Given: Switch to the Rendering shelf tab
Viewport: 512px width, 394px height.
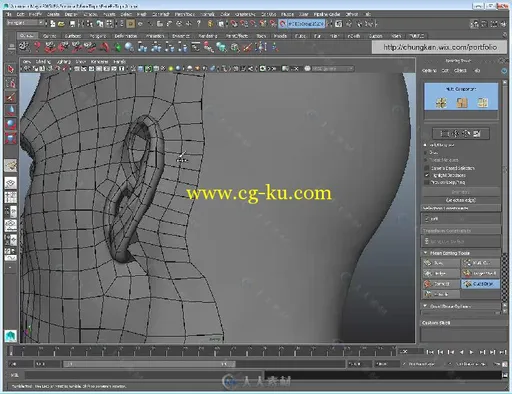Looking at the screenshot, I should coord(208,36).
